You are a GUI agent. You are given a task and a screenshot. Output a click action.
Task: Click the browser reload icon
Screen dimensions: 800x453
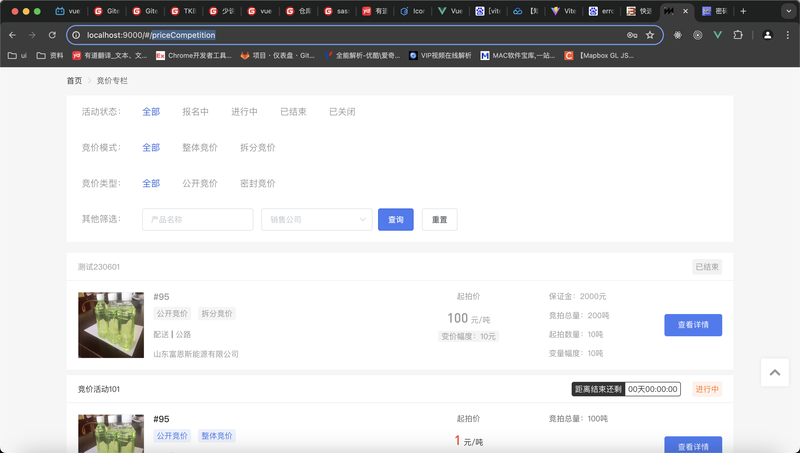[50, 35]
